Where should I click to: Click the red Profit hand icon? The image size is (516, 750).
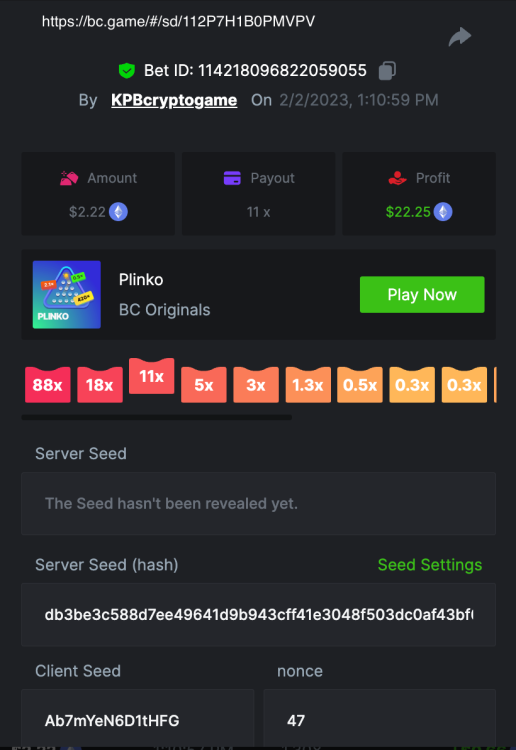click(x=397, y=178)
